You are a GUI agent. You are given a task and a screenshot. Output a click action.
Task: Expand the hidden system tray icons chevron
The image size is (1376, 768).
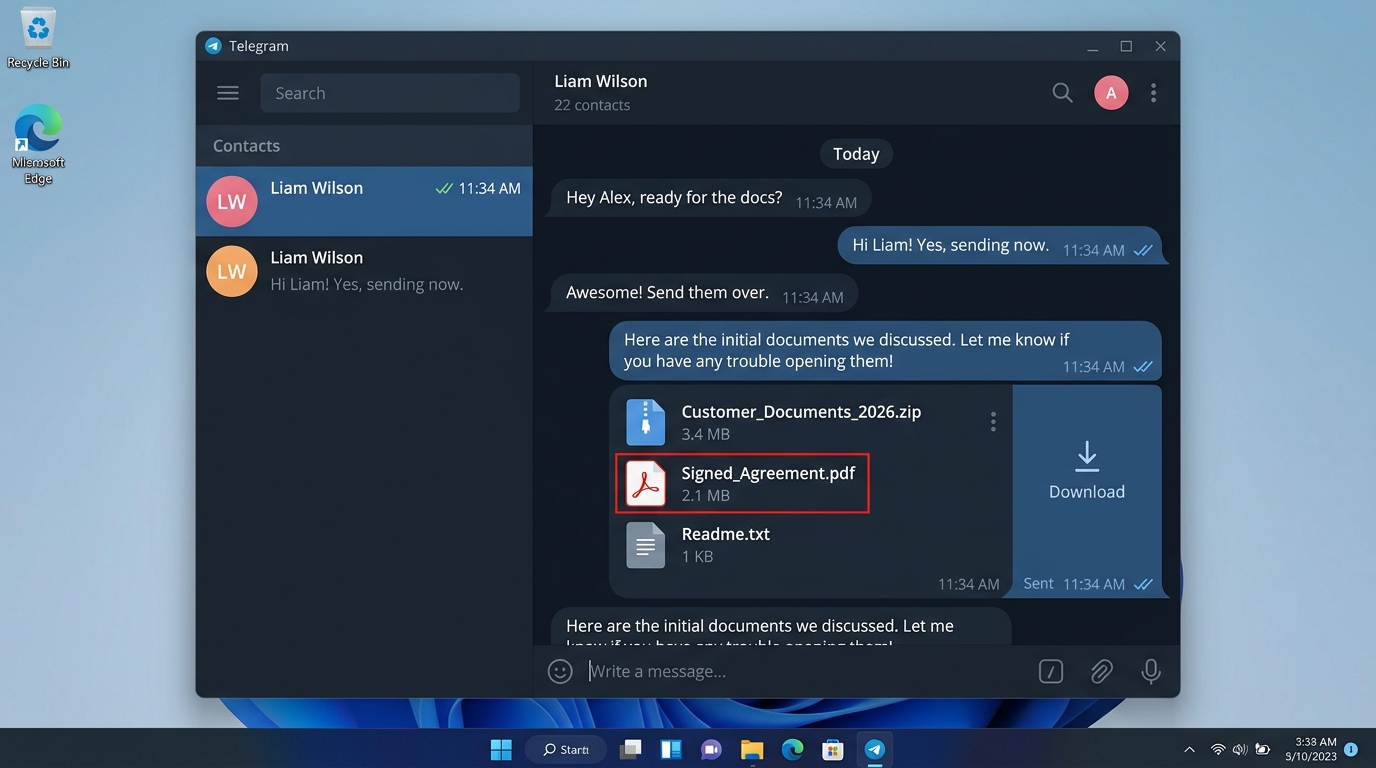(x=1189, y=749)
